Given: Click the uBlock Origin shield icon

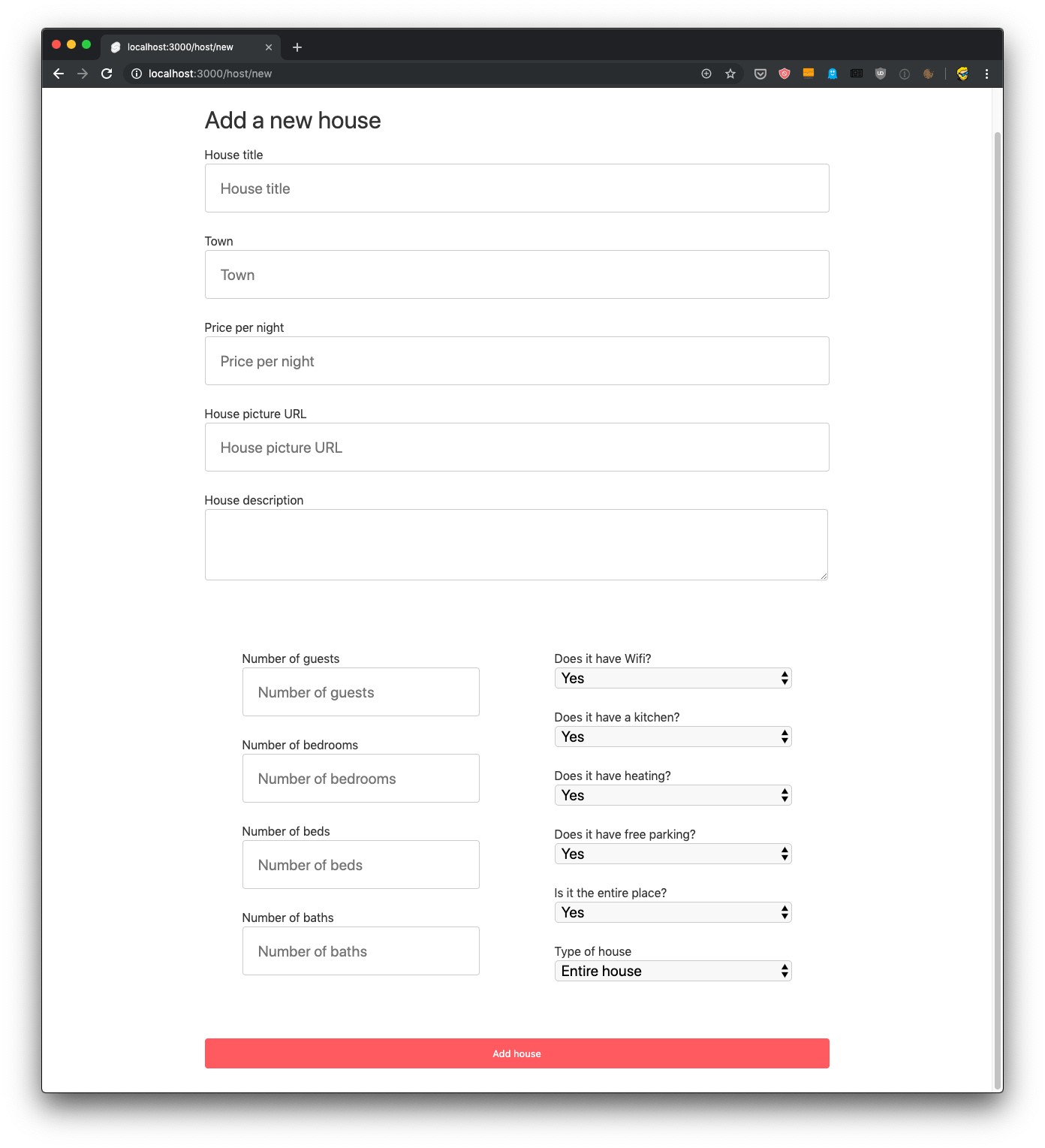Looking at the screenshot, I should click(x=880, y=74).
